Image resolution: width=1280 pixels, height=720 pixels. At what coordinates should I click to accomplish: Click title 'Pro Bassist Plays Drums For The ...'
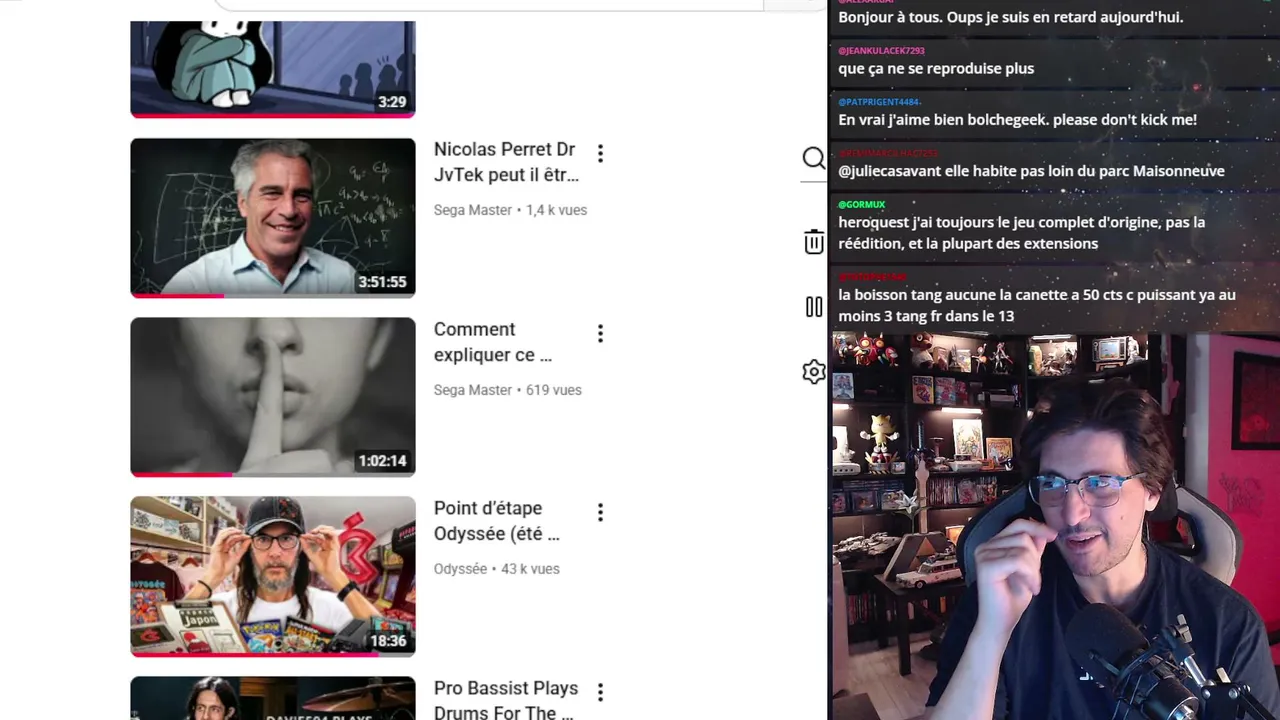(x=506, y=700)
